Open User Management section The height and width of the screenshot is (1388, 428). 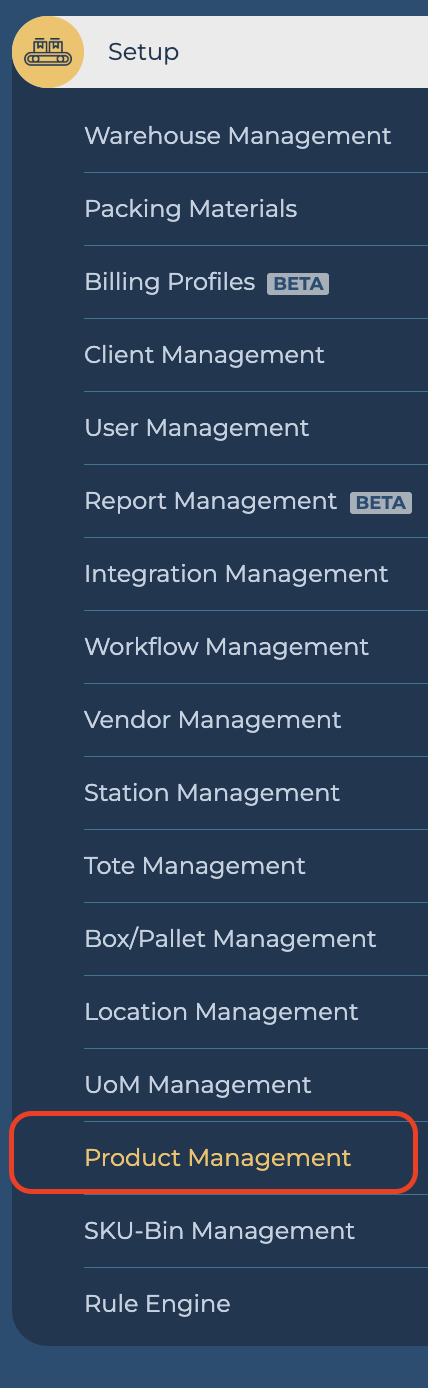point(197,428)
